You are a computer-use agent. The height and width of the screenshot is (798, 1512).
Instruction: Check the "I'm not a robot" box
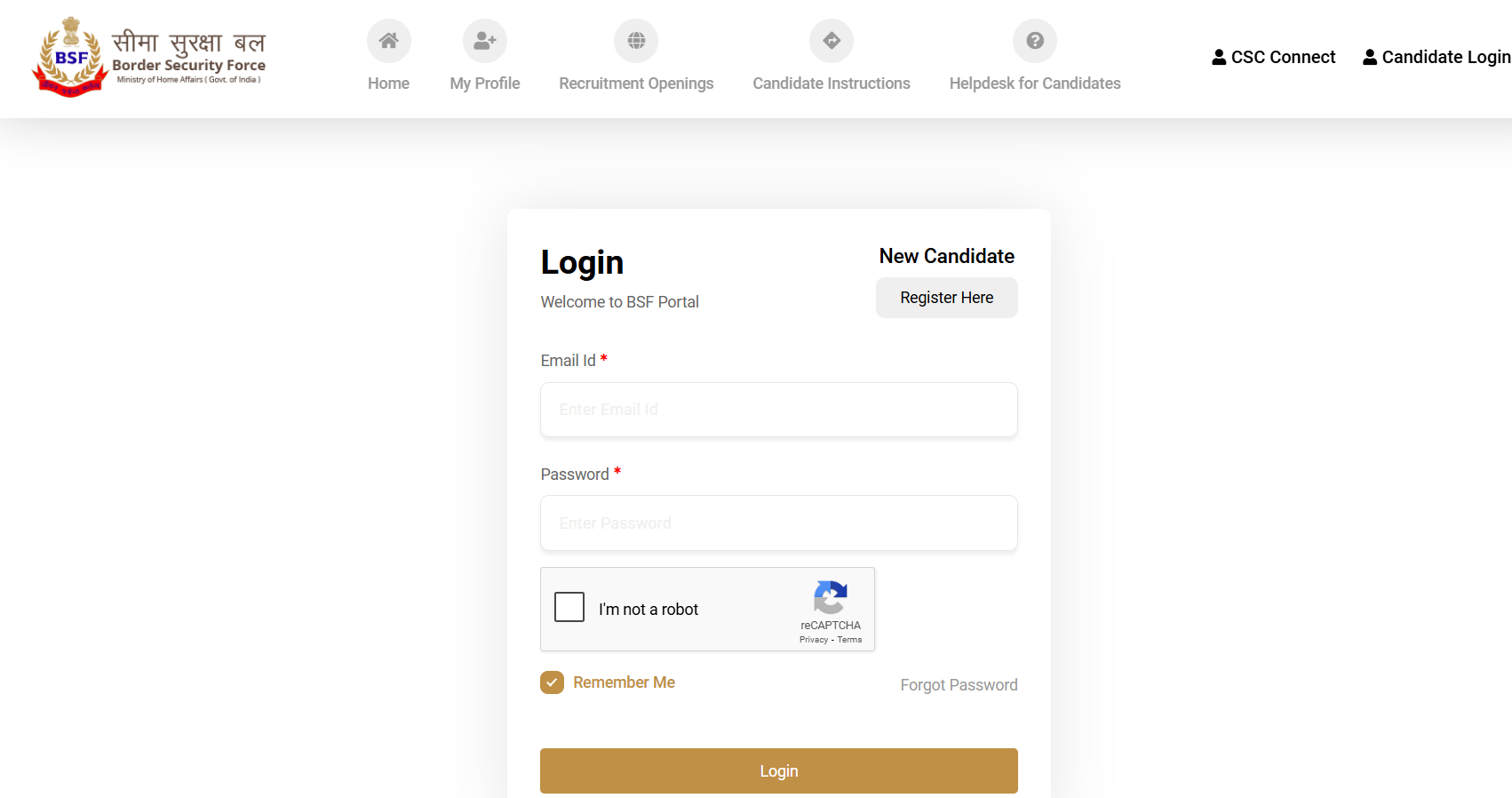569,608
